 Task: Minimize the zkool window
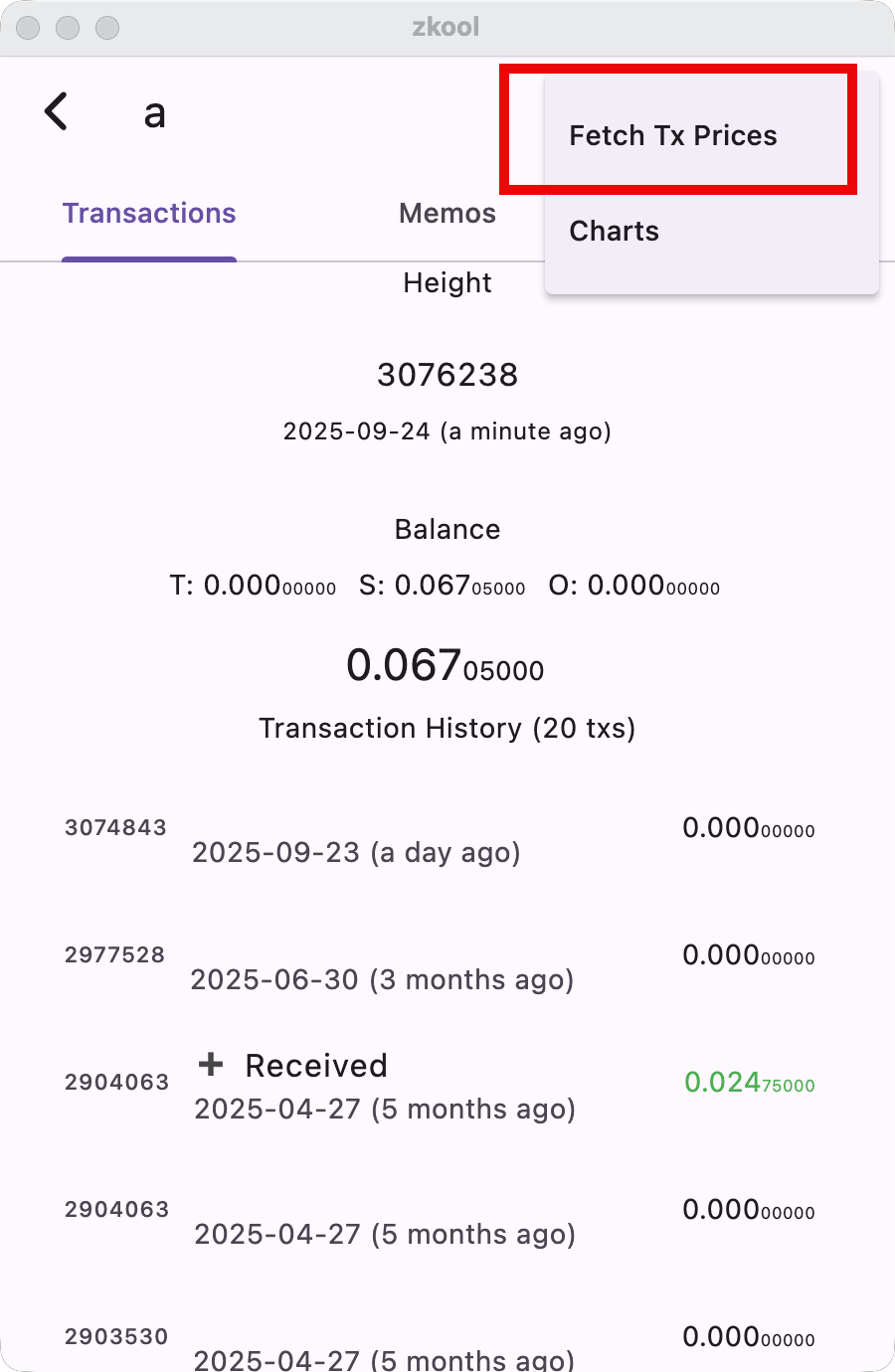pos(68,28)
